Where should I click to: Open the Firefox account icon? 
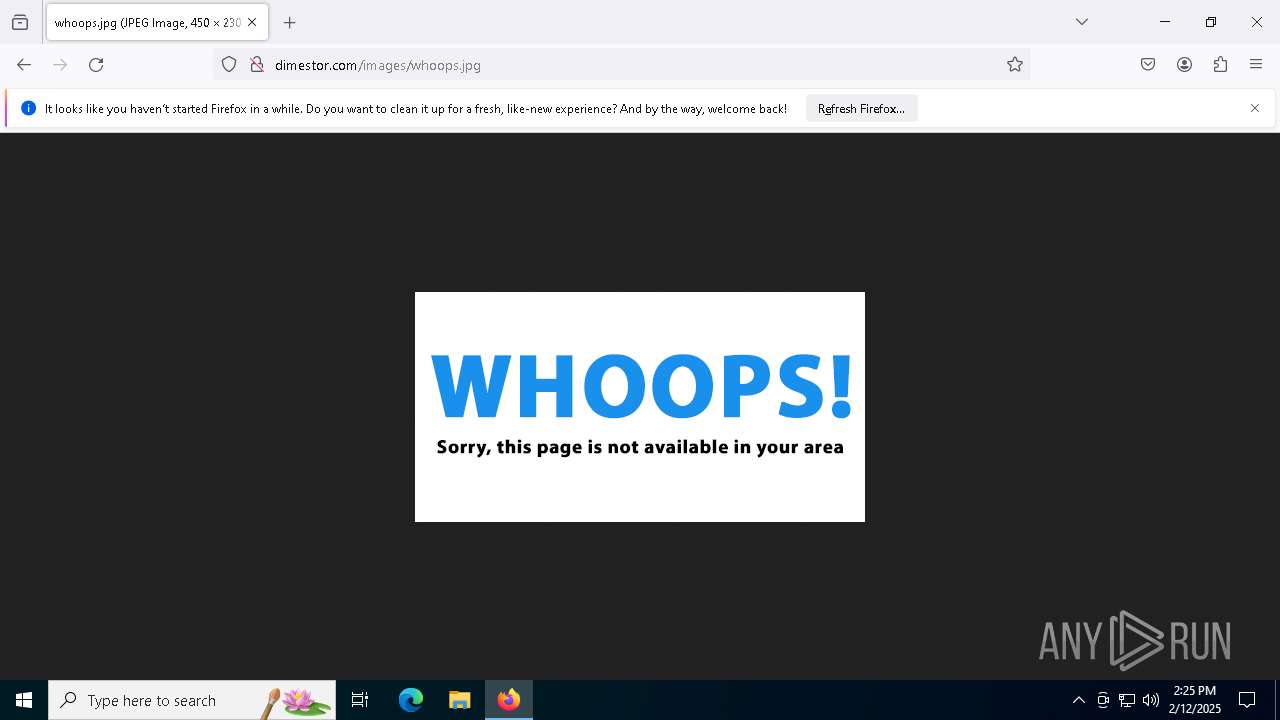[1184, 65]
